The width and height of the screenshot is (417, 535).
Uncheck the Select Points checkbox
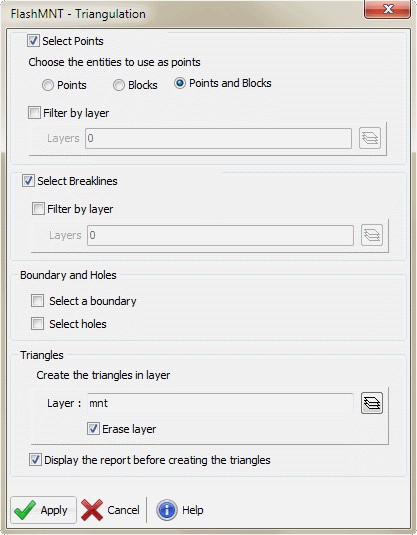point(33,41)
